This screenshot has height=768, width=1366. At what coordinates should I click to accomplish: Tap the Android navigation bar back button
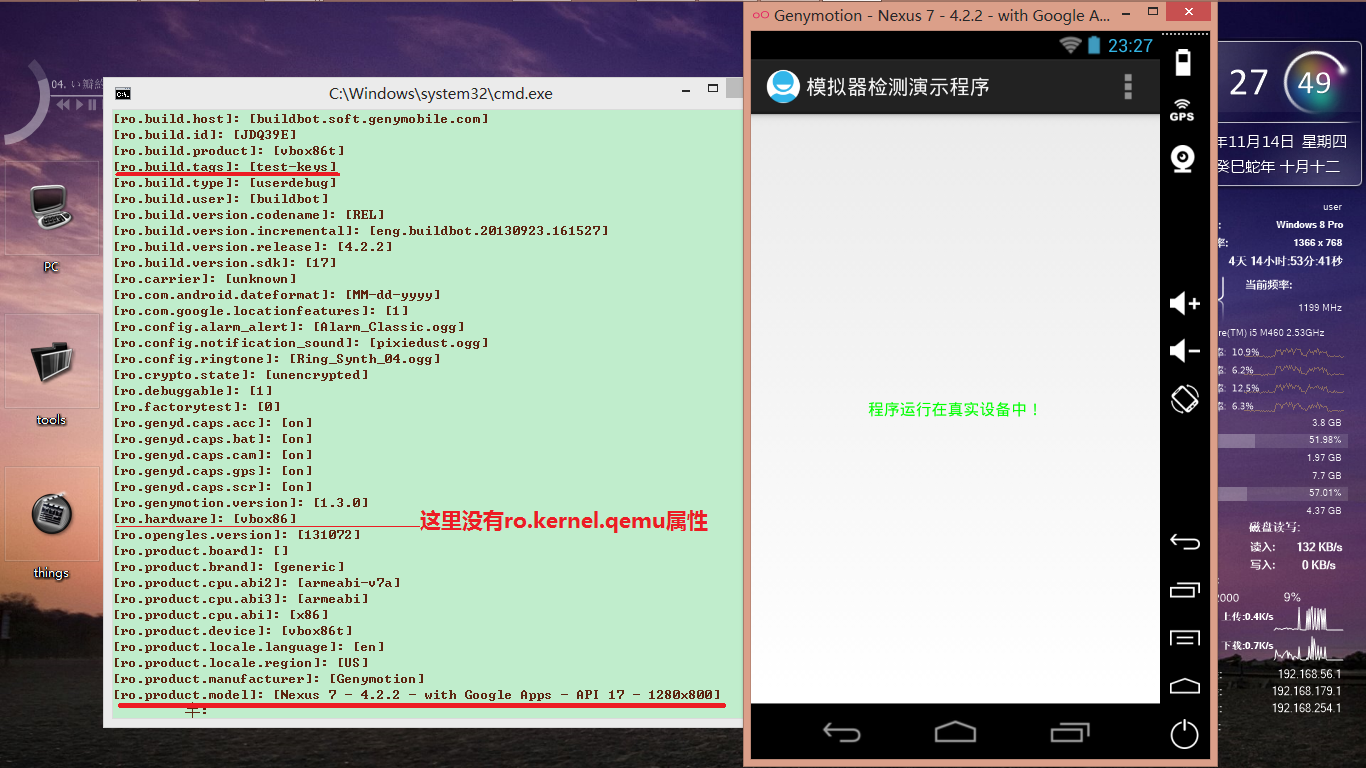click(841, 733)
